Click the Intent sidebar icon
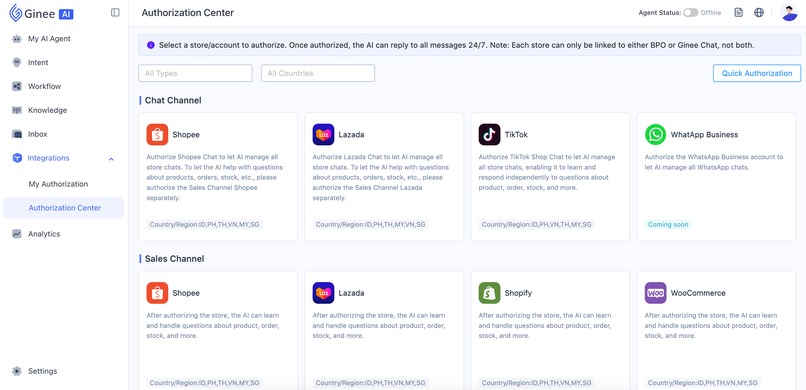806x390 pixels. pos(16,62)
